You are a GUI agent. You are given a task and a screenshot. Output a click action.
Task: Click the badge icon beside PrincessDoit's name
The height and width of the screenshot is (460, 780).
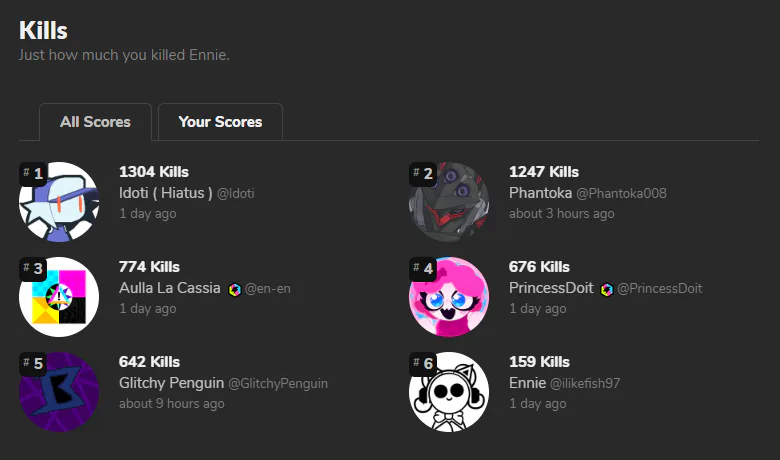click(x=606, y=289)
